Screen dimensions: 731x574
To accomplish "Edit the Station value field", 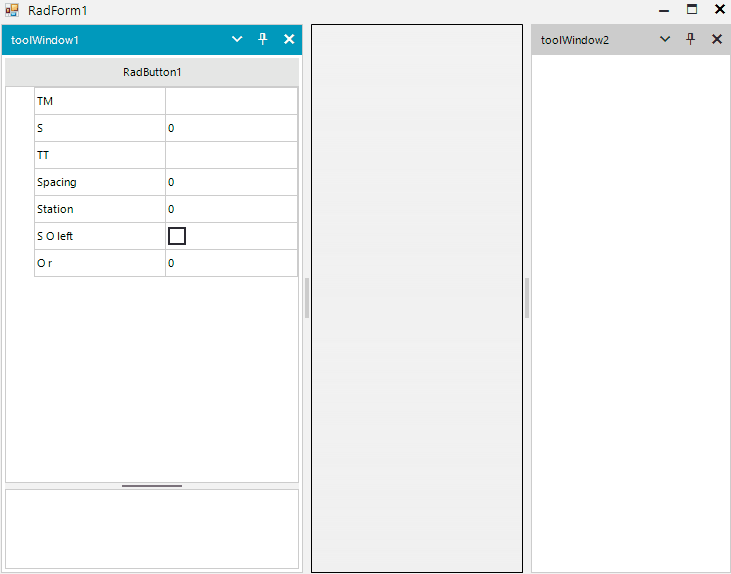I will click(231, 209).
